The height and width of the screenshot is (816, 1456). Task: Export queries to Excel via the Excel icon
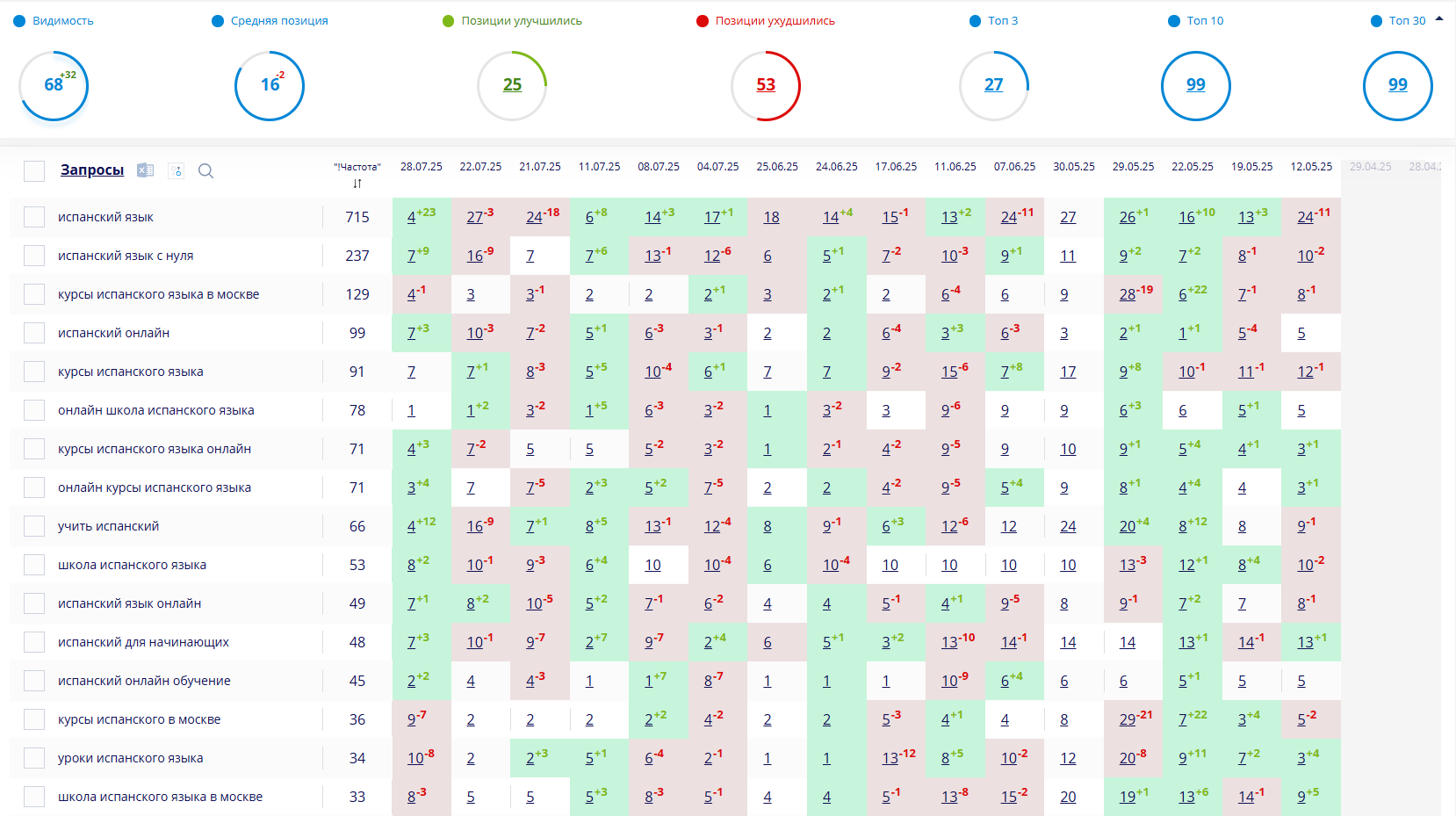(x=146, y=170)
